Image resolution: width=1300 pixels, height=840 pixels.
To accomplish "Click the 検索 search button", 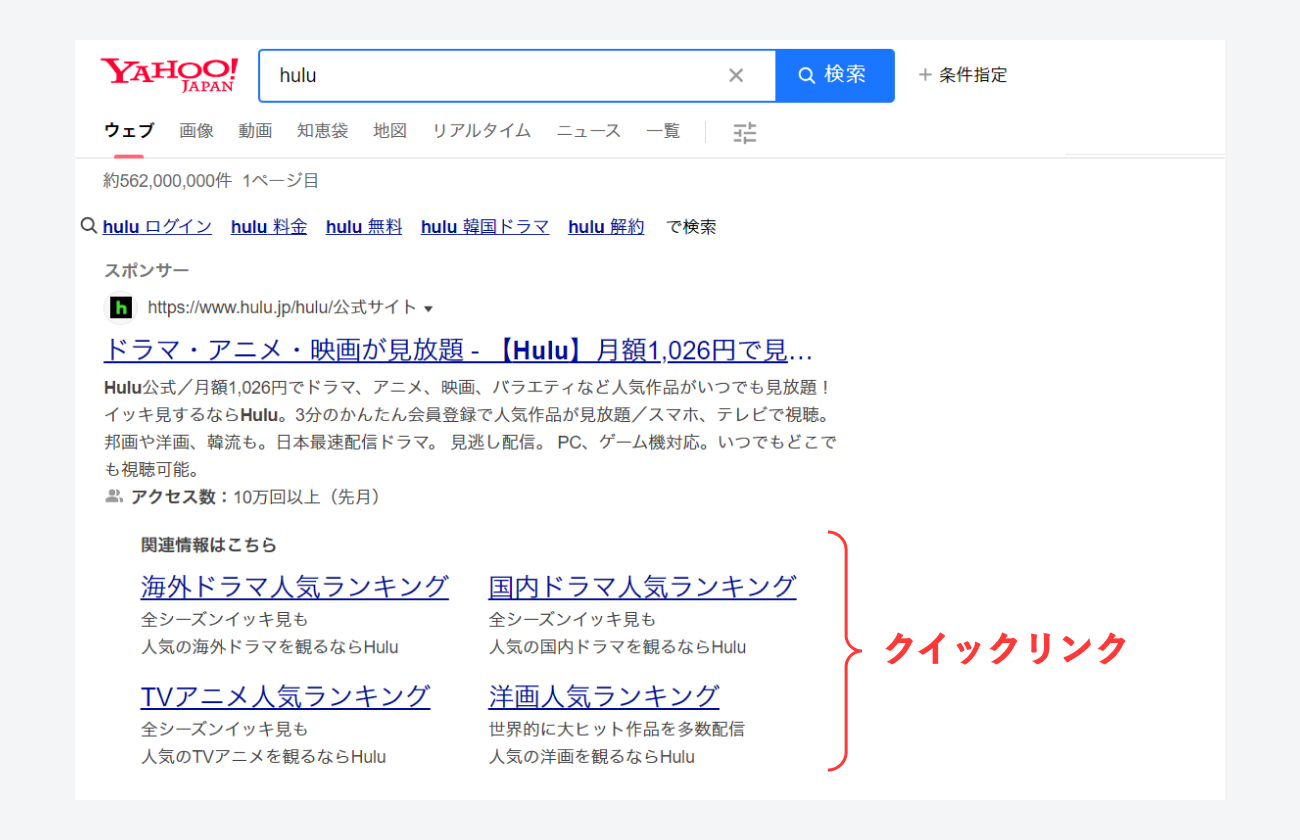I will coord(835,75).
